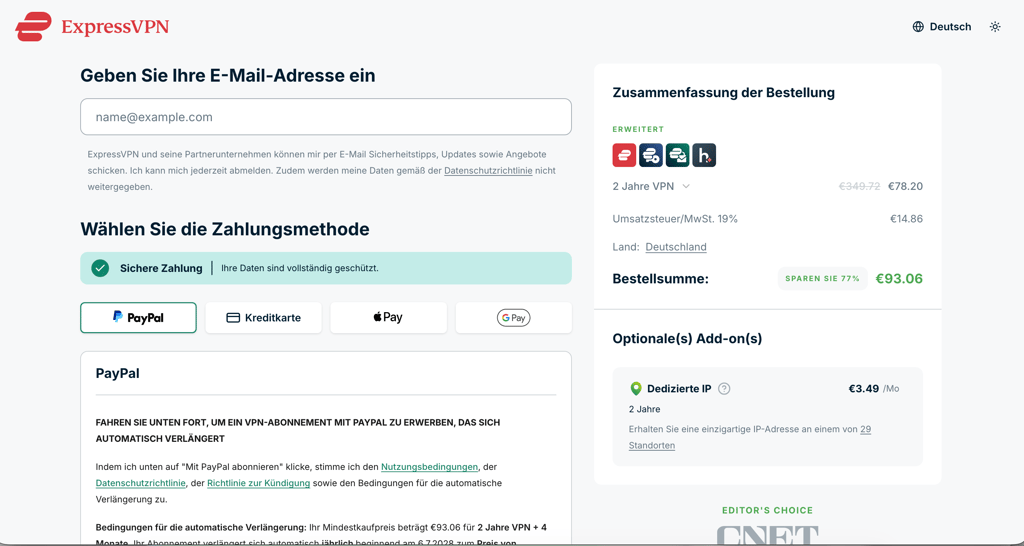Click the PayPal section heading
Viewport: 1024px width, 546px height.
[118, 374]
